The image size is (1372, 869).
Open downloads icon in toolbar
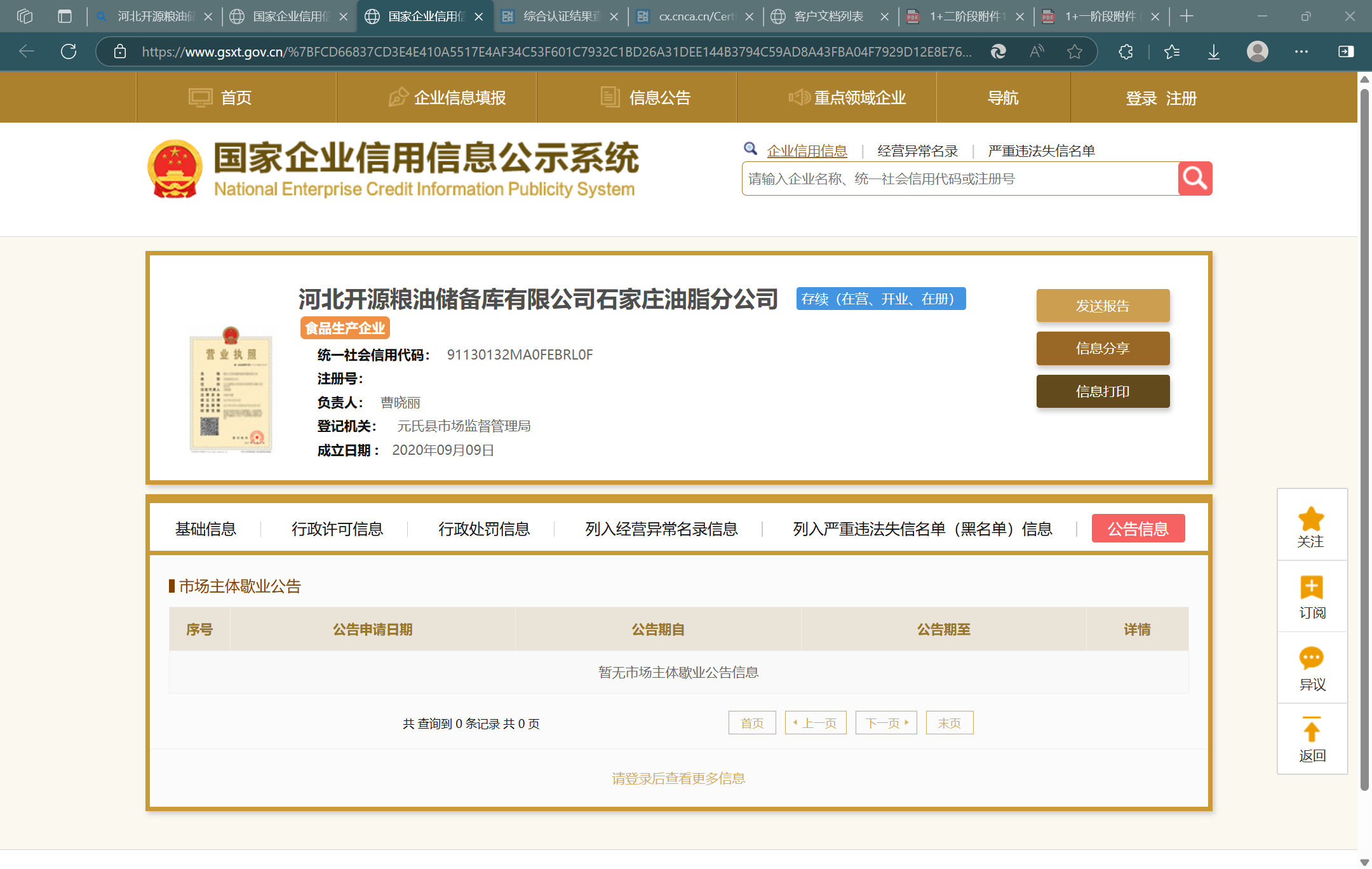[1214, 51]
